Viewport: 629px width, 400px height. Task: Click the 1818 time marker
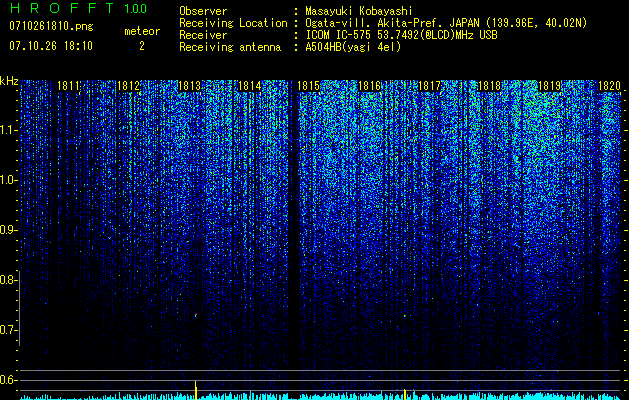coord(489,86)
